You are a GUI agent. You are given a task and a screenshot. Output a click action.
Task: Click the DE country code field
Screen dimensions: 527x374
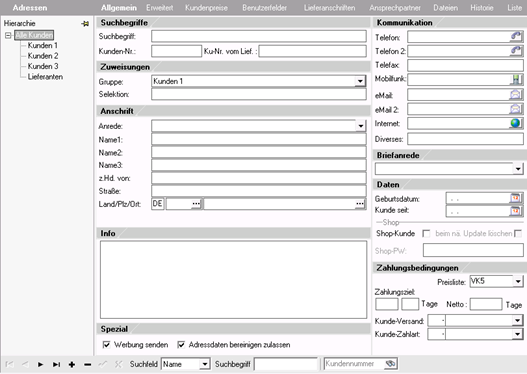pos(157,204)
